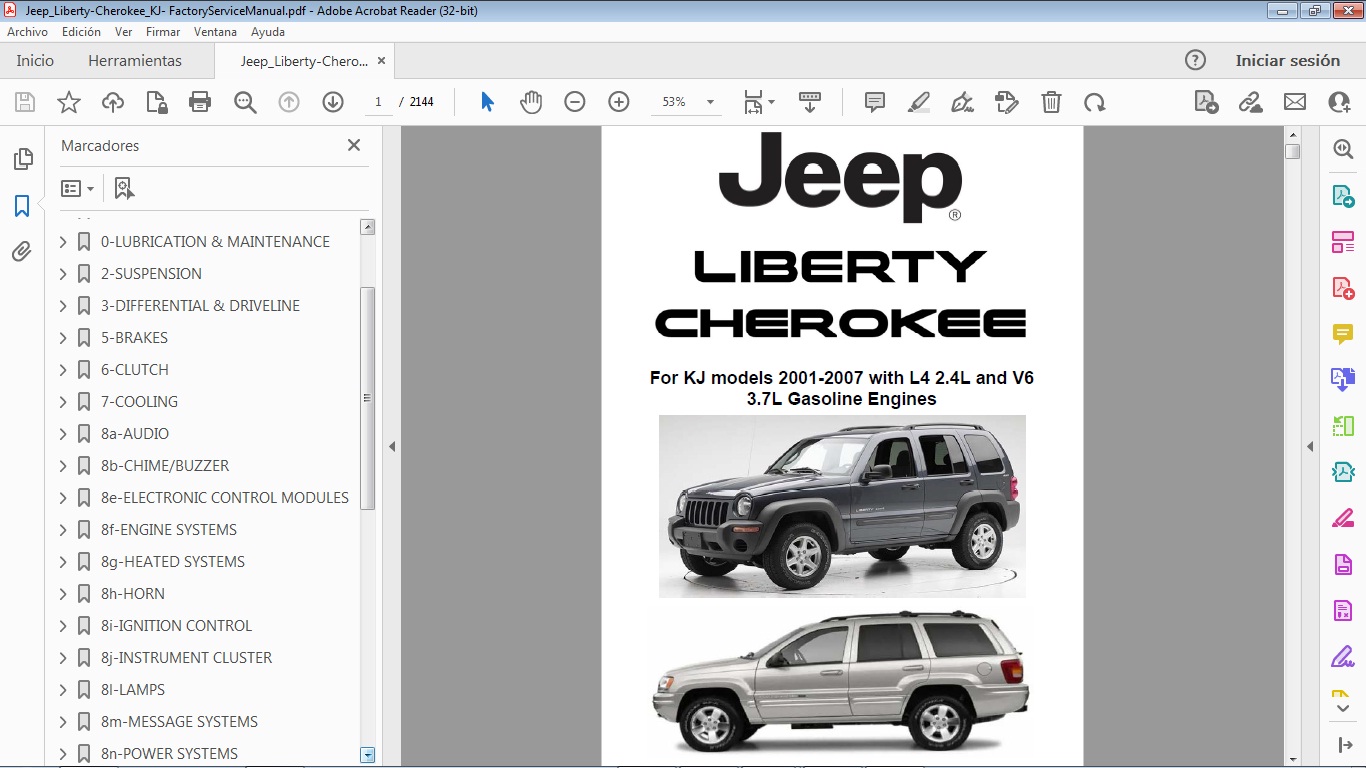Click the delete annotation trash icon
Screen dimensions: 1366x768
pos(1050,101)
